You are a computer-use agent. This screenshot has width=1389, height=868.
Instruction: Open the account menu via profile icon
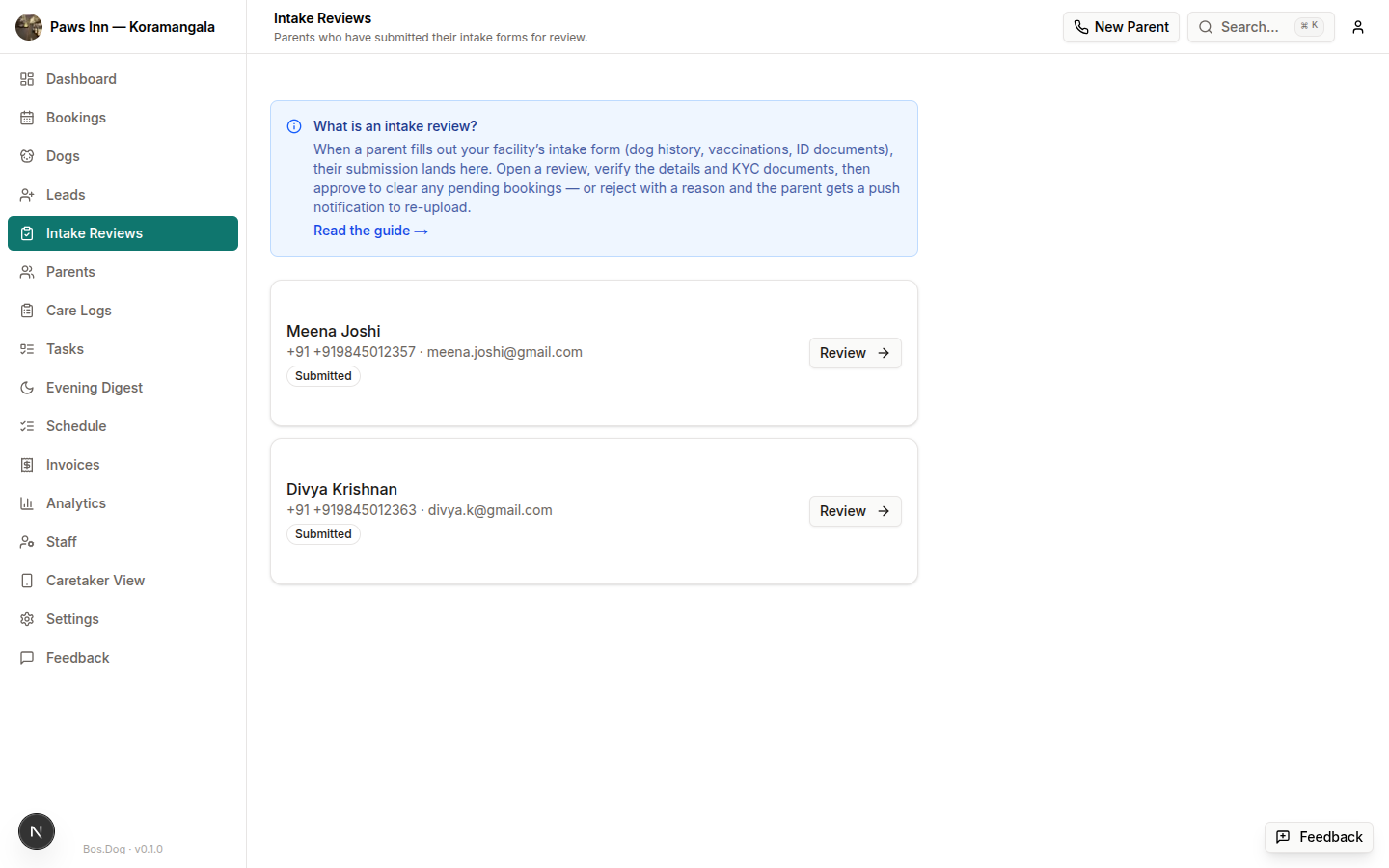[x=1358, y=26]
